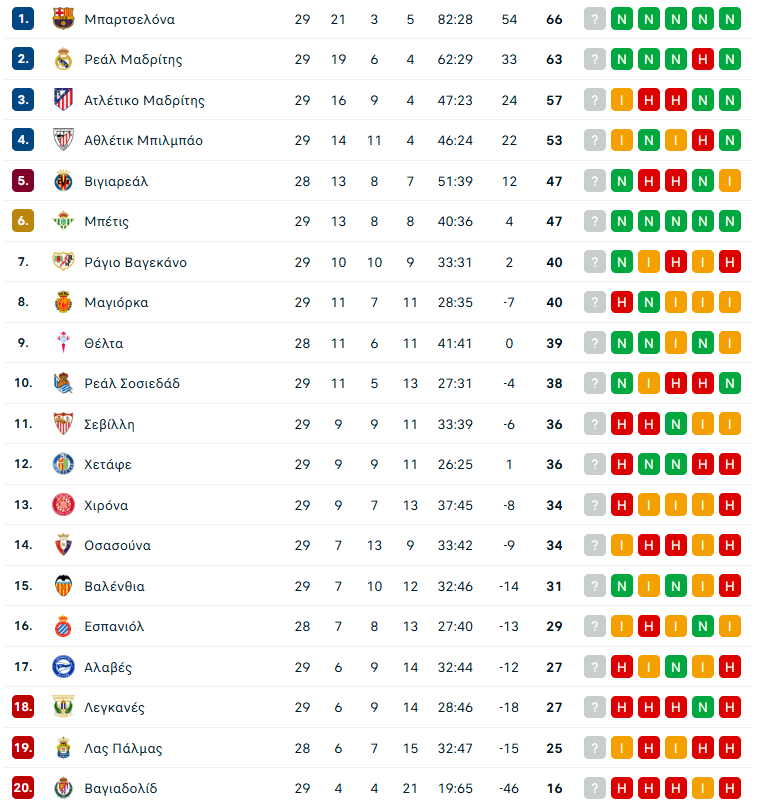Click the green N form badge for Λεγκανές

pos(703,707)
